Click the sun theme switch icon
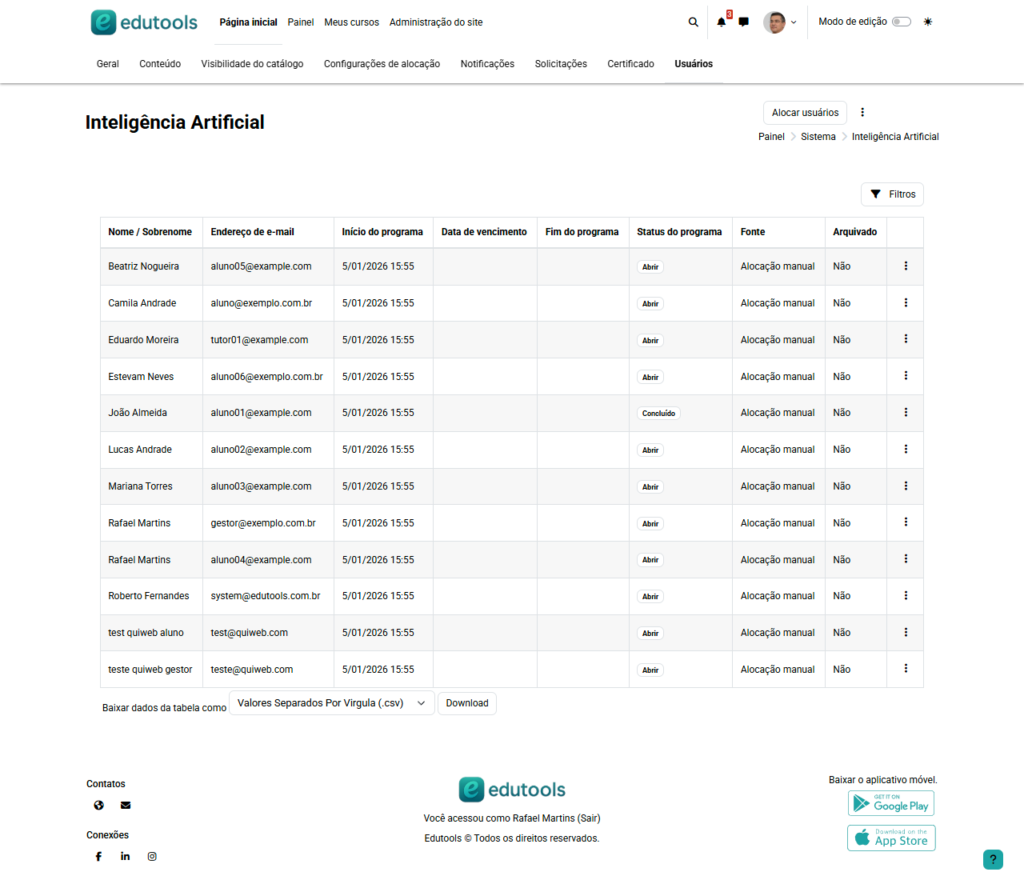The width and height of the screenshot is (1024, 880). [927, 22]
